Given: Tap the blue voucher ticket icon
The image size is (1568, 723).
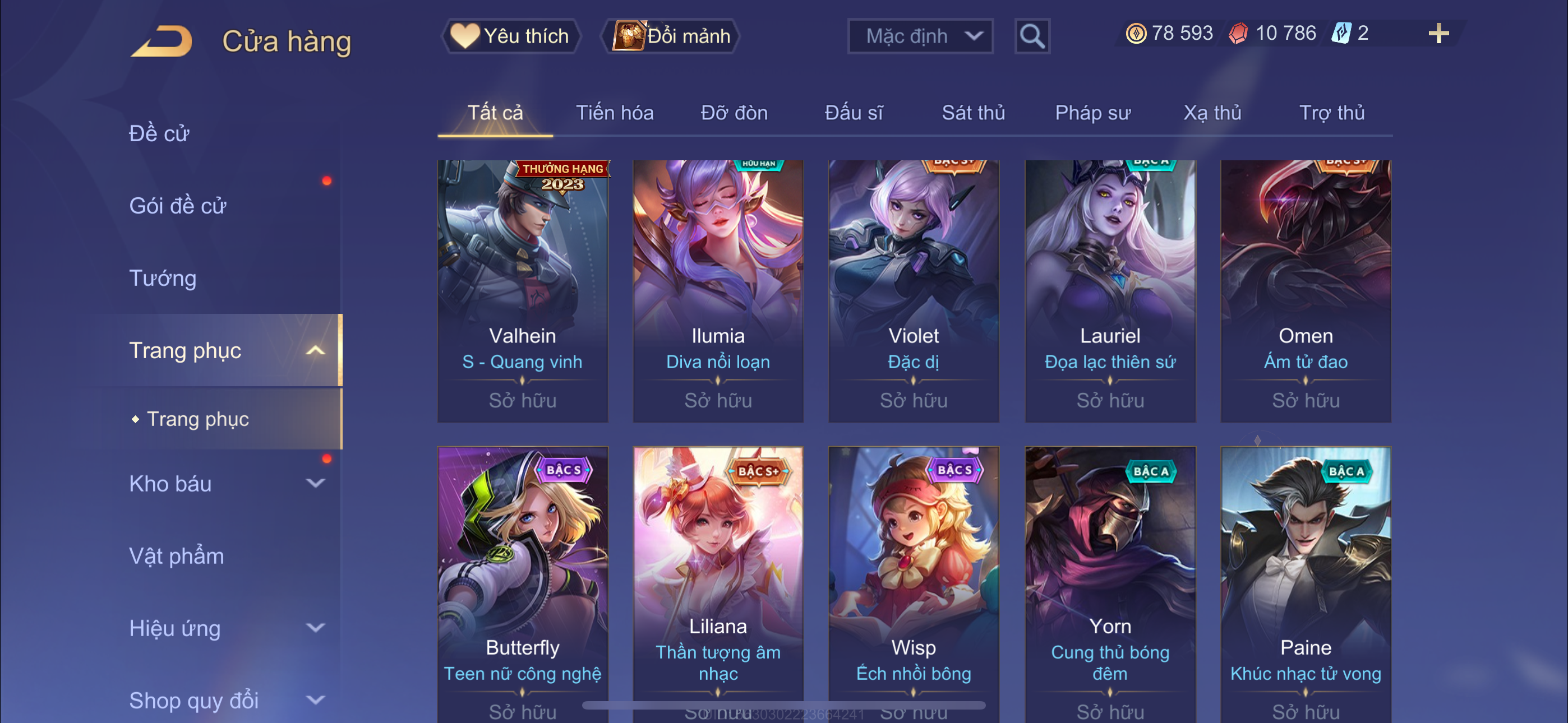Looking at the screenshot, I should click(x=1341, y=34).
